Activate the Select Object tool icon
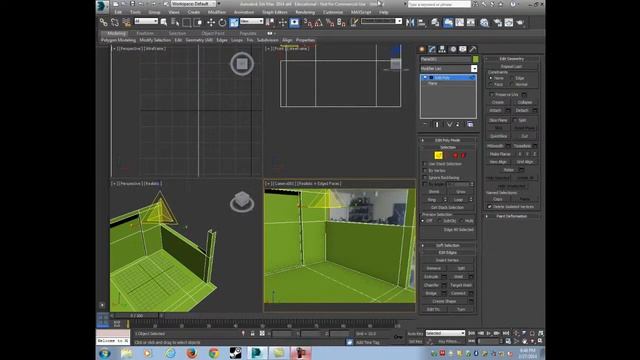This screenshot has width=640, height=360. coord(164,22)
